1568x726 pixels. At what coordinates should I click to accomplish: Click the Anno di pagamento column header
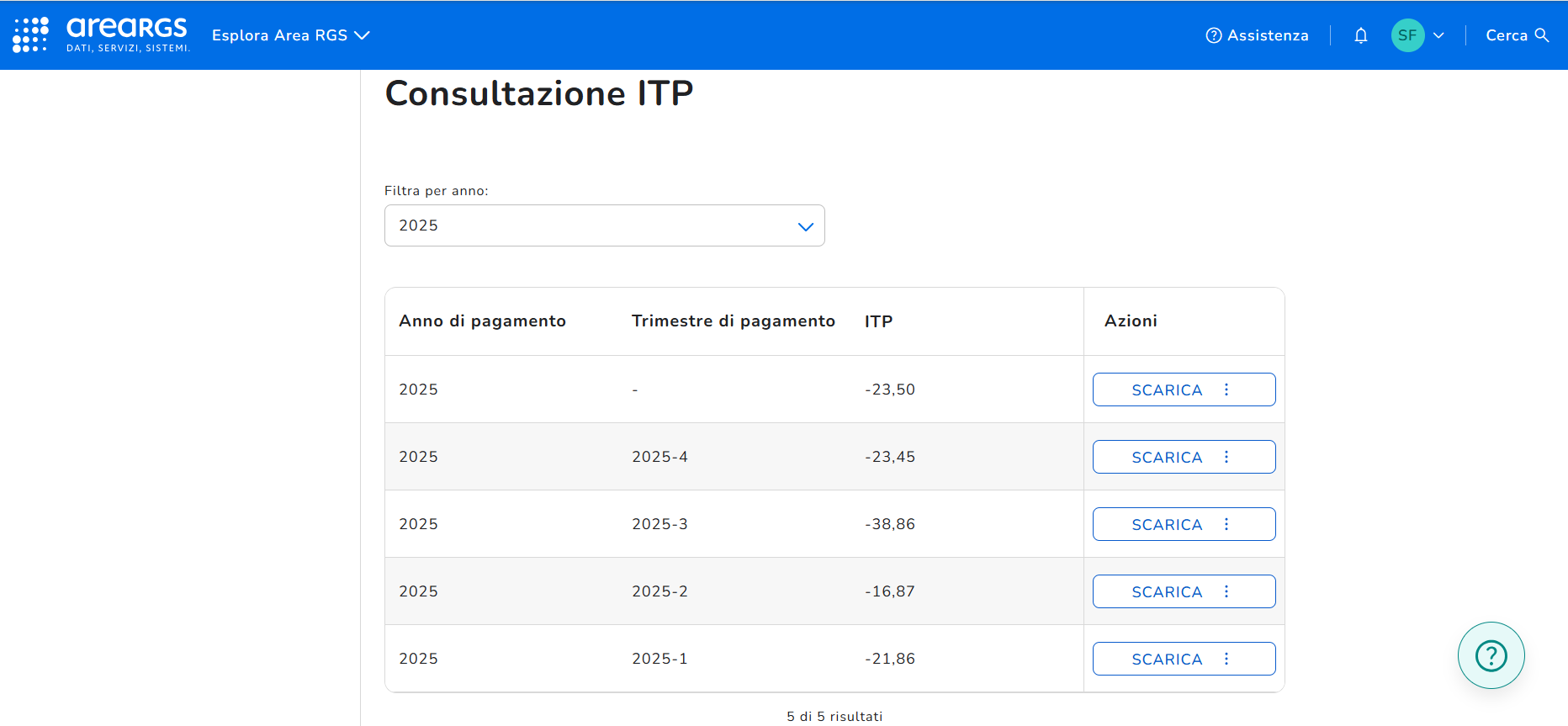pyautogui.click(x=482, y=321)
